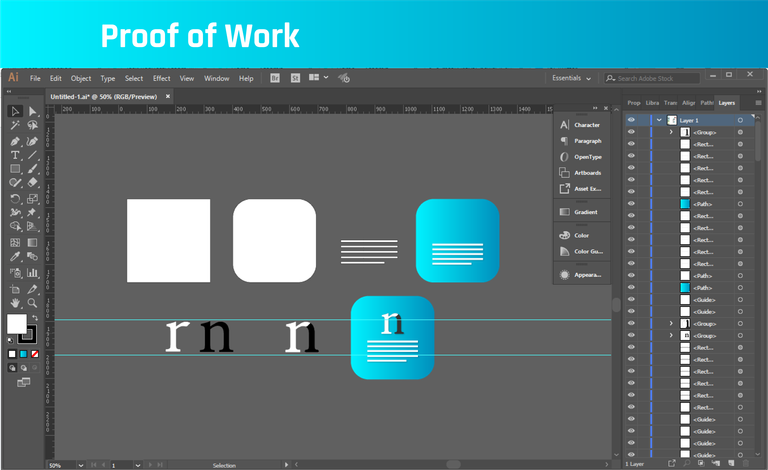The height and width of the screenshot is (470, 768).
Task: Pick the Perspective Grid tool
Action: 32,226
